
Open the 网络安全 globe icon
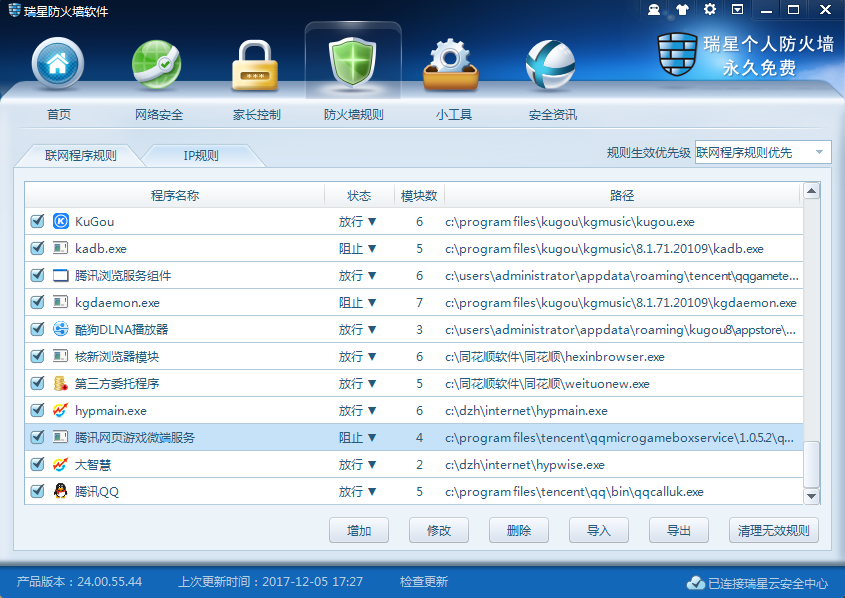click(157, 64)
